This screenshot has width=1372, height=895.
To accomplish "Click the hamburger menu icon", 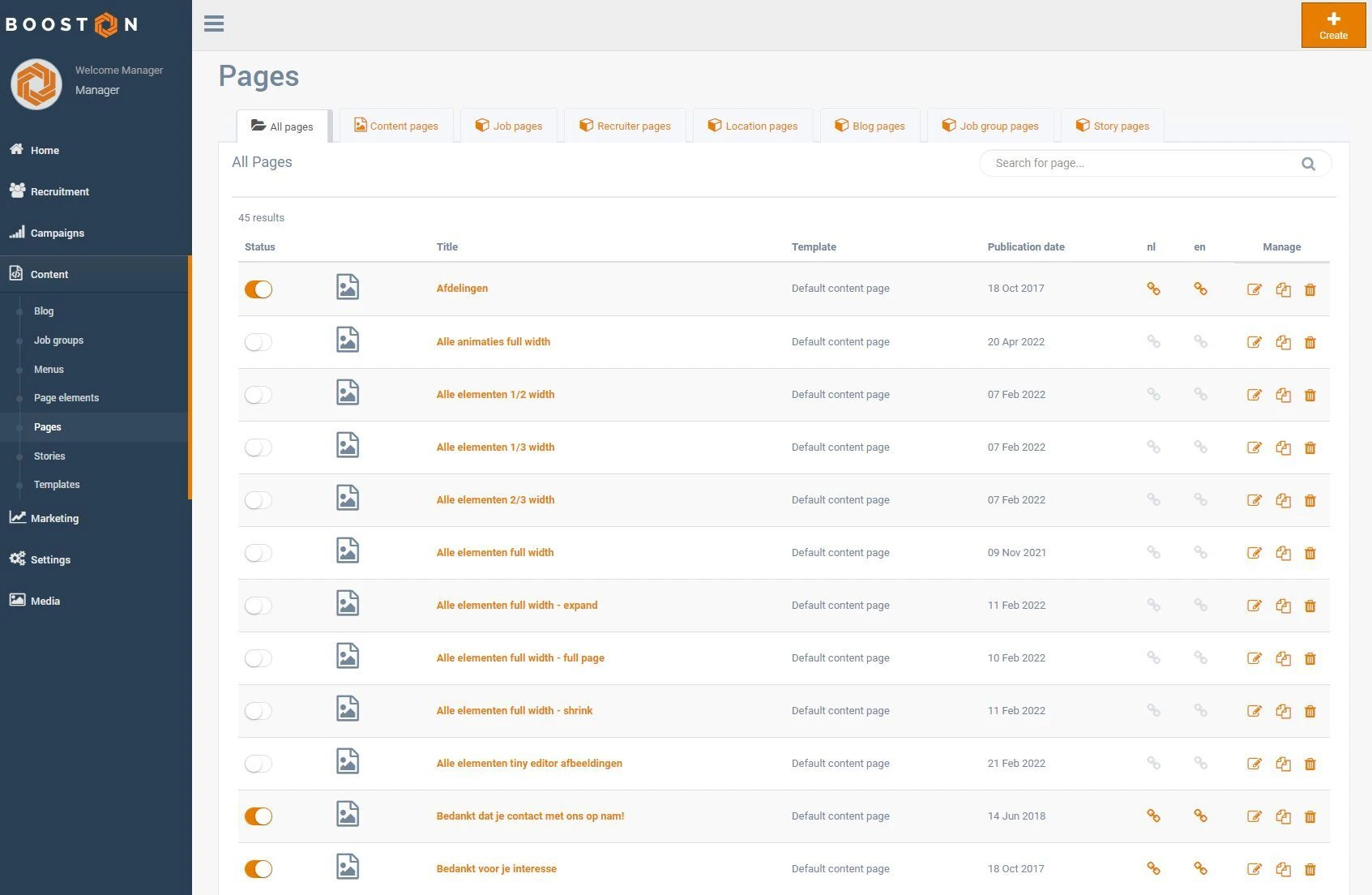I will pos(214,24).
